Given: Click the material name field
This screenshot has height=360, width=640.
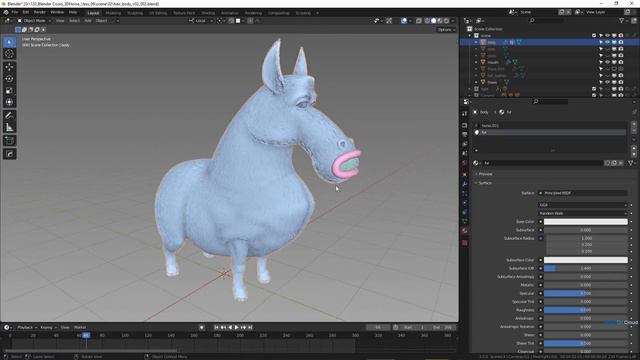Looking at the screenshot, I should point(542,163).
